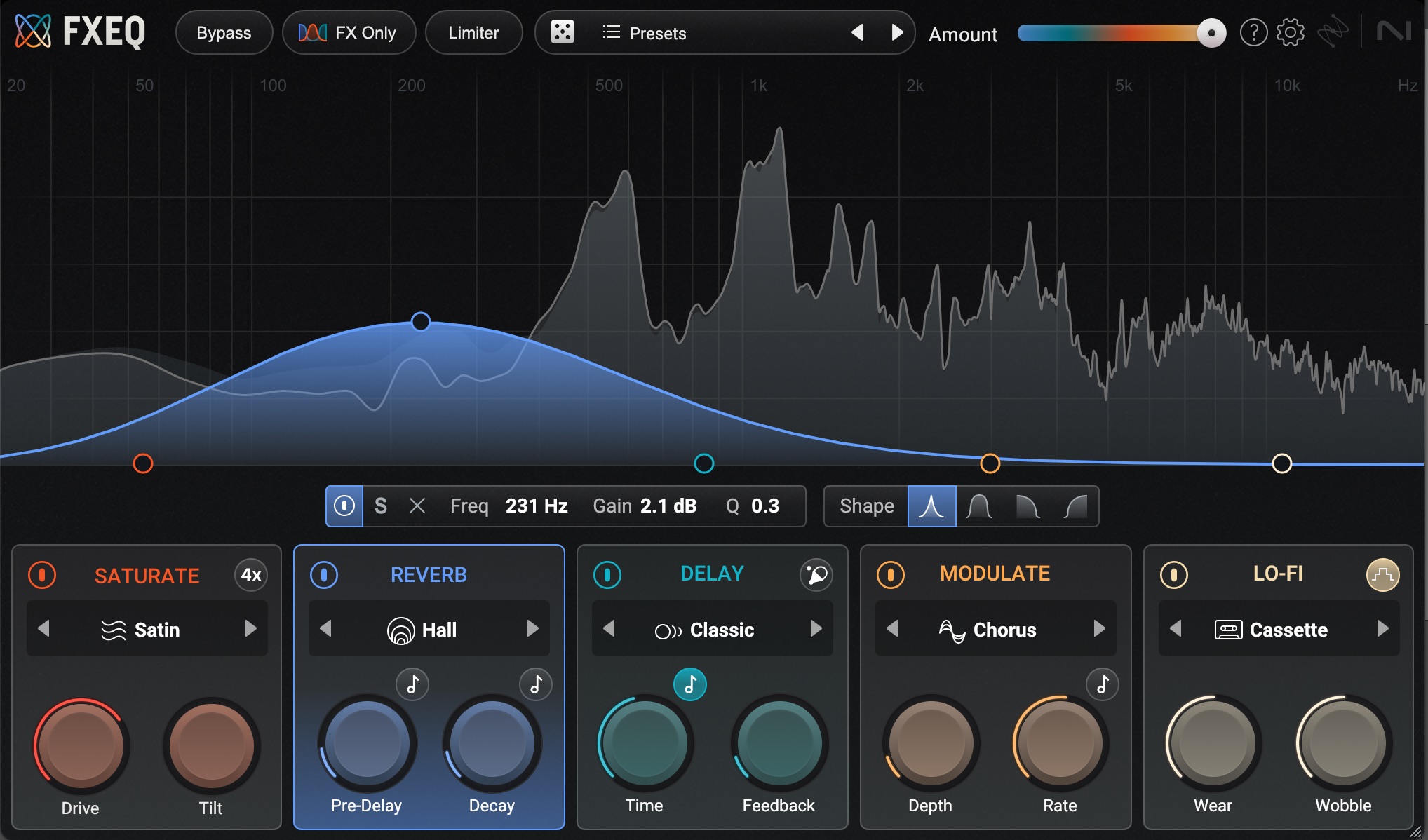Toggle tempo sync note for Reverb Pre-Delay
This screenshot has height=840, width=1428.
tap(412, 684)
